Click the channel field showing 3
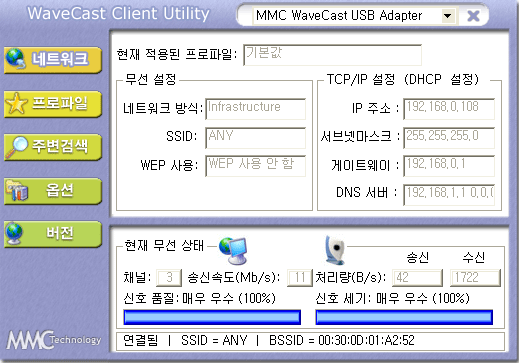Image resolution: width=519 pixels, height=363 pixels. (169, 278)
